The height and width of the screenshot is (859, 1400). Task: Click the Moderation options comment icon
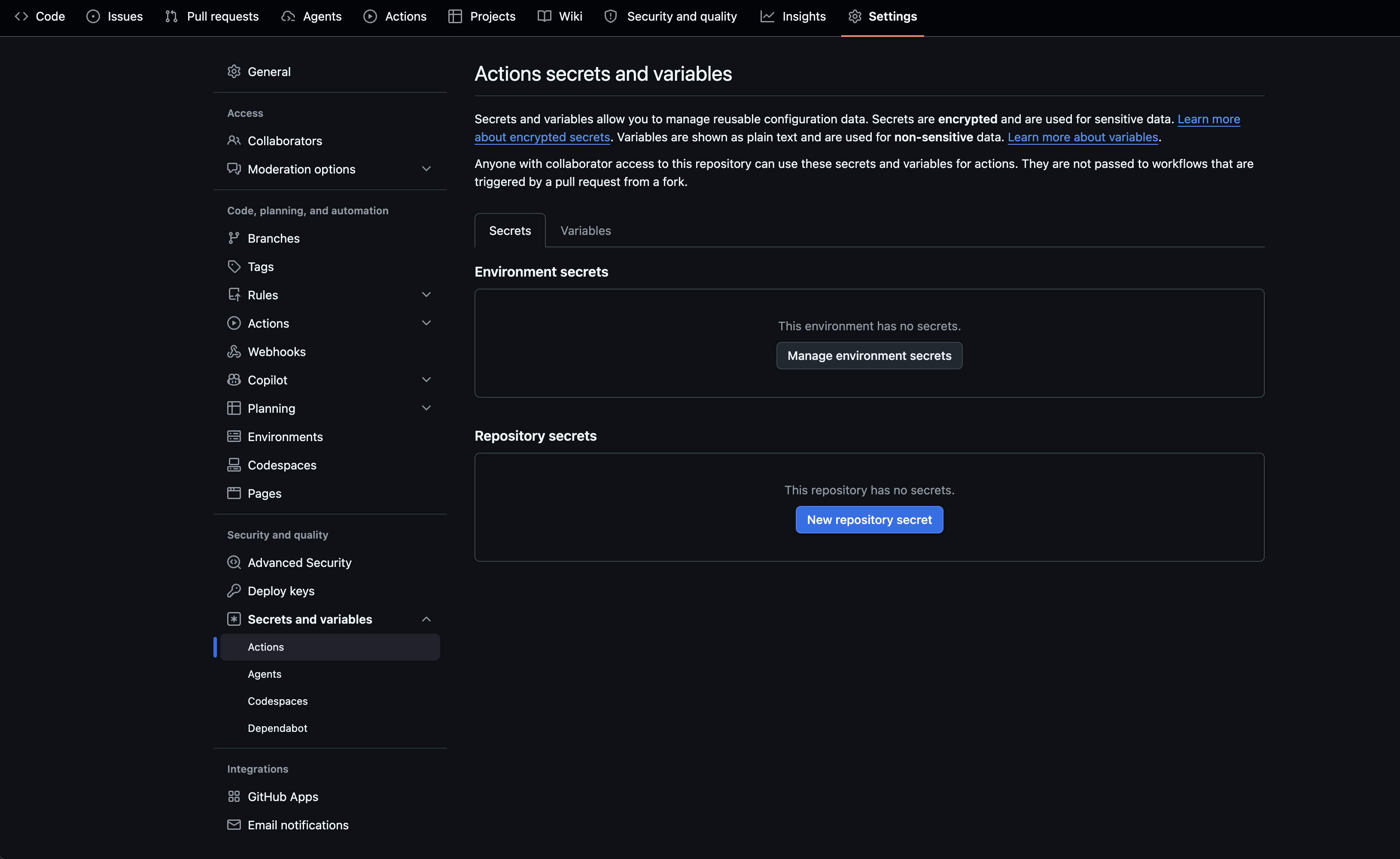[x=234, y=169]
